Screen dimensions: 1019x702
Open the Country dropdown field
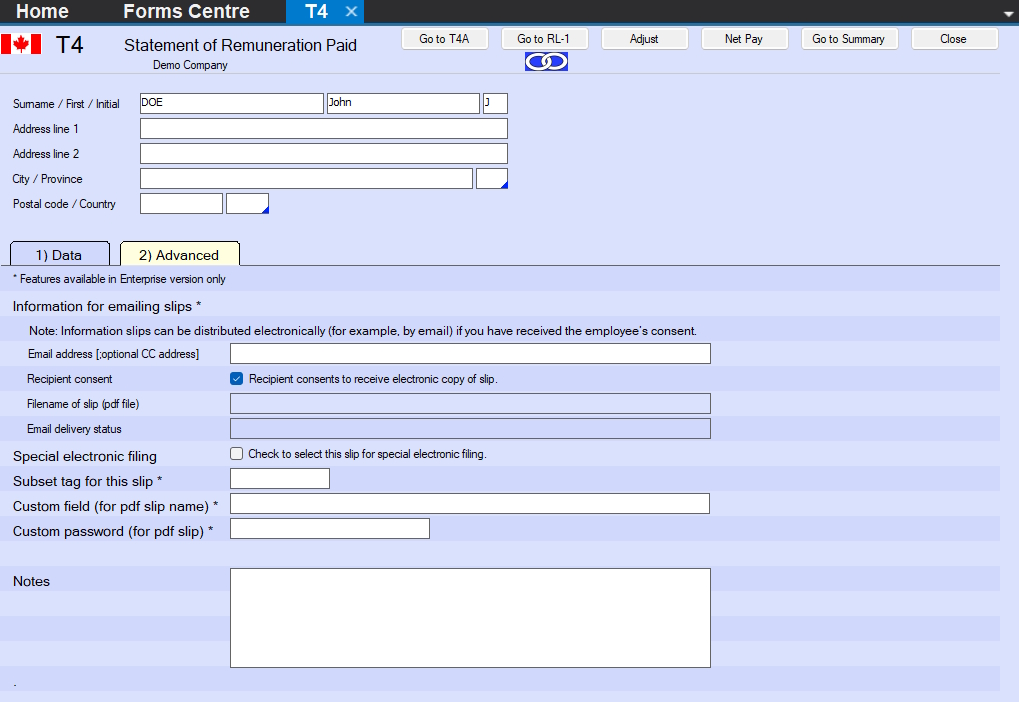[248, 204]
